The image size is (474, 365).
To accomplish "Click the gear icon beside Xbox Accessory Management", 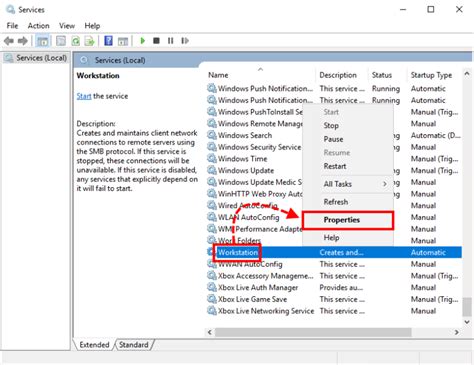I will pyautogui.click(x=212, y=275).
